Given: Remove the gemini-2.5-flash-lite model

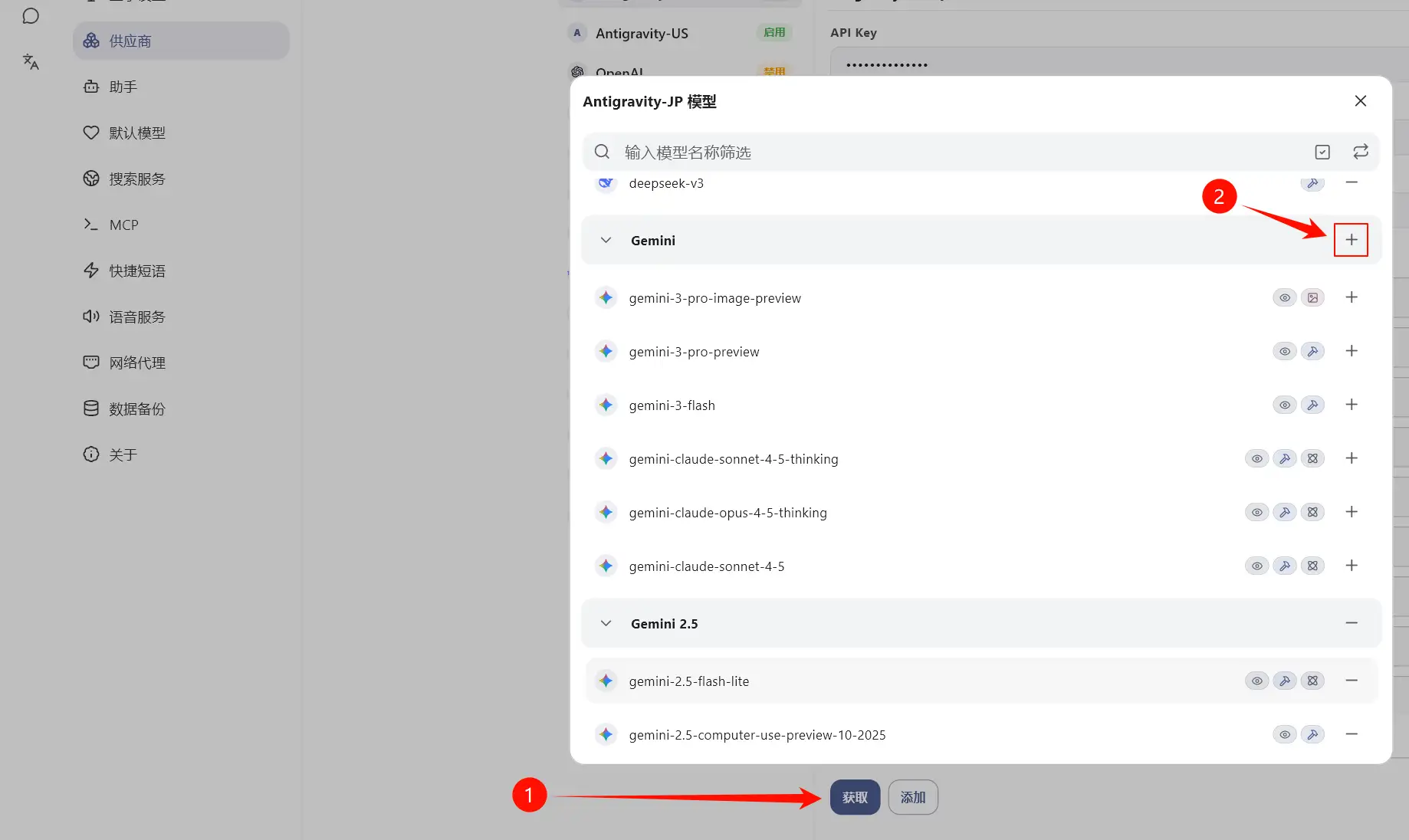Looking at the screenshot, I should click(1351, 681).
